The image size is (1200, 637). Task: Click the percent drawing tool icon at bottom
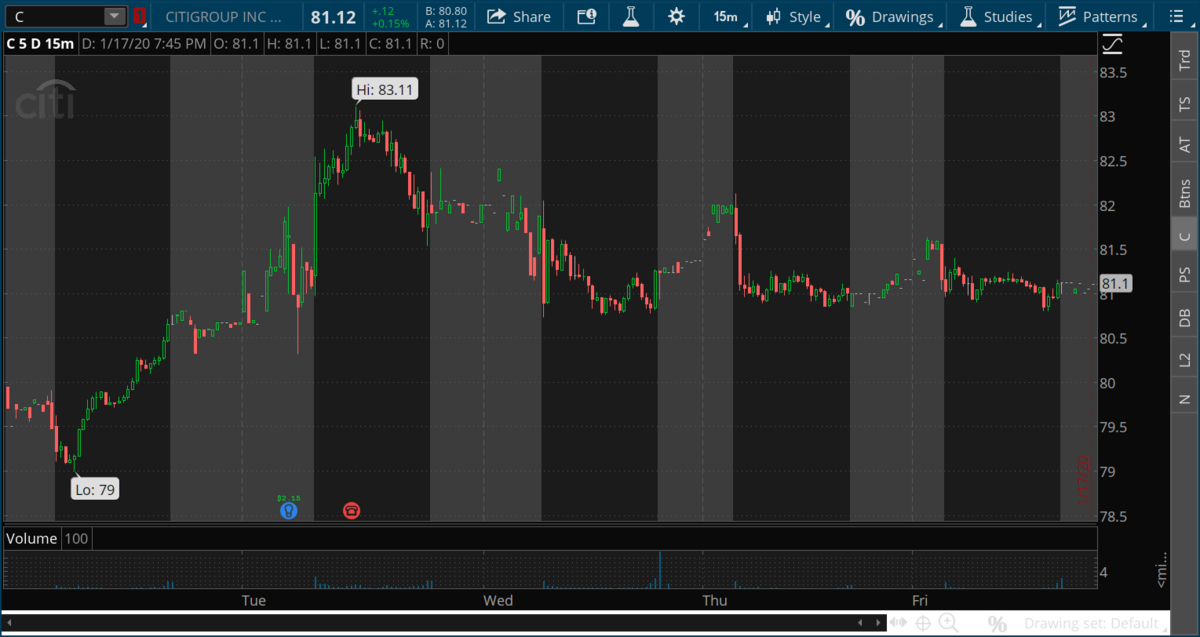(x=997, y=624)
